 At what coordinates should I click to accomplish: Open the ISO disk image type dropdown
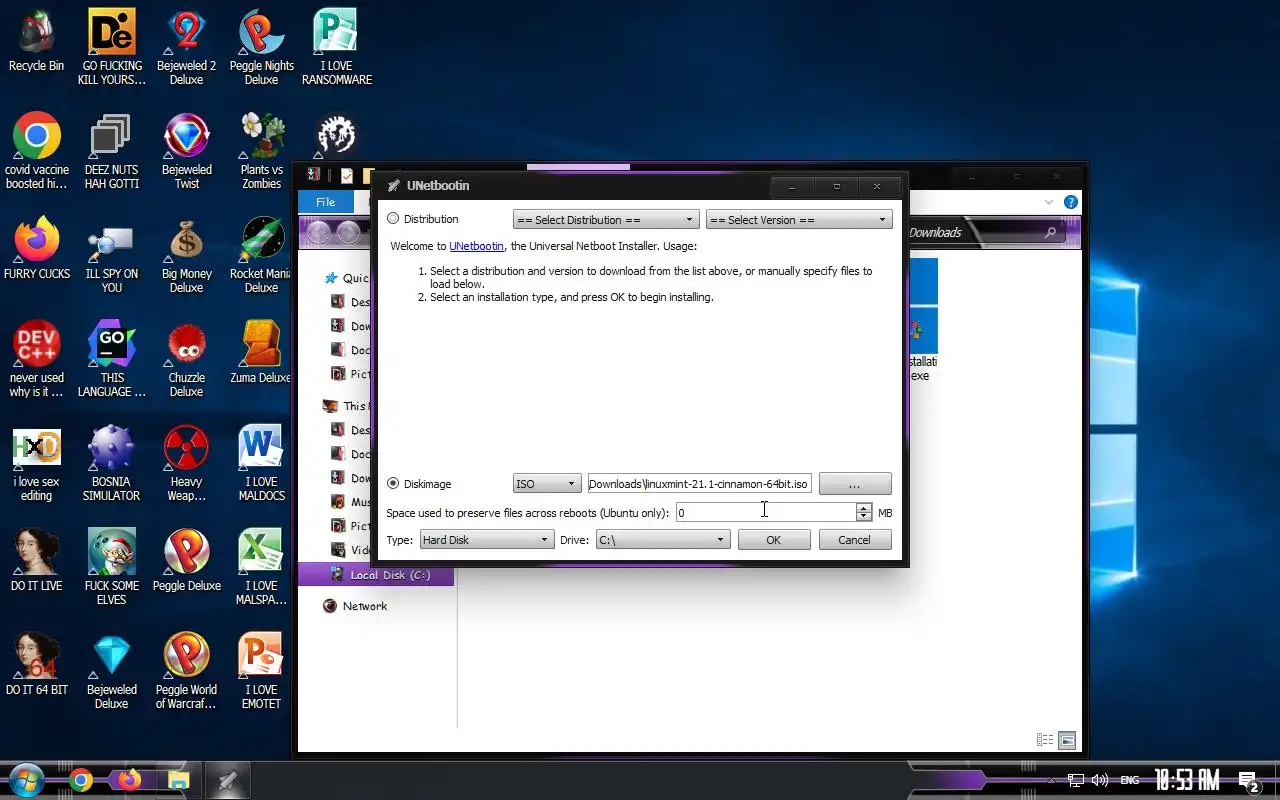(547, 484)
